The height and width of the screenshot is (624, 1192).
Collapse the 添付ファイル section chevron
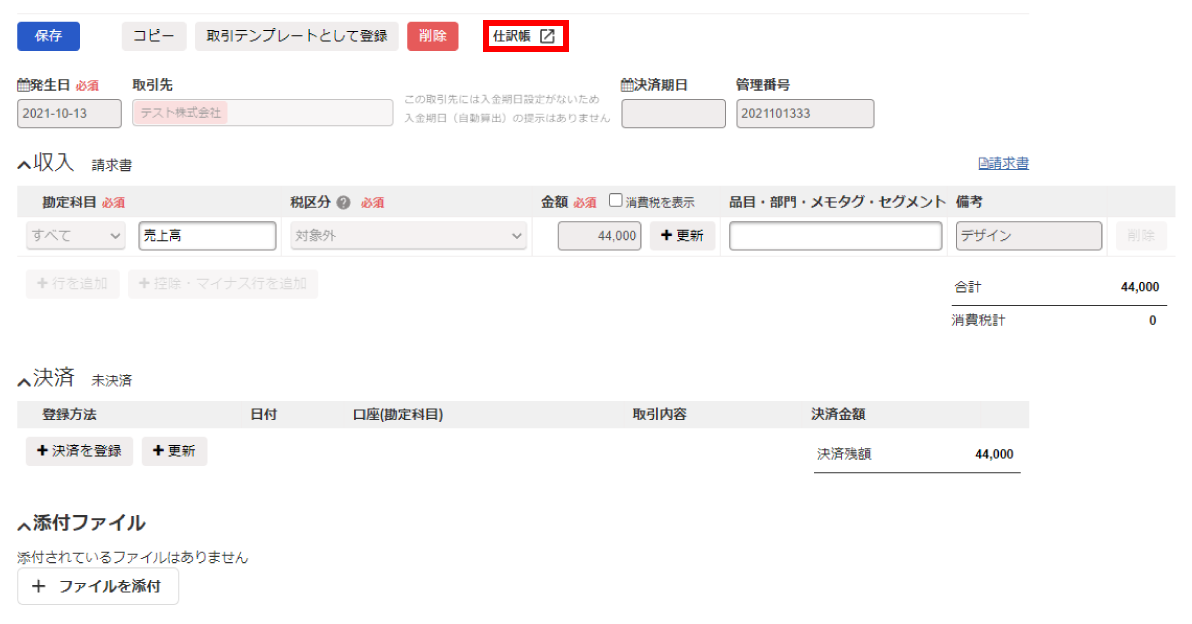pos(24,526)
